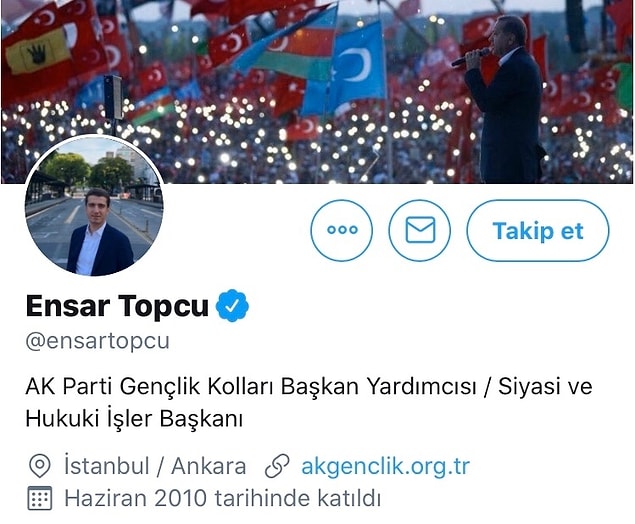This screenshot has width=635, height=524.
Task: Open the akgenclik.org.tr website link
Action: [x=385, y=466]
